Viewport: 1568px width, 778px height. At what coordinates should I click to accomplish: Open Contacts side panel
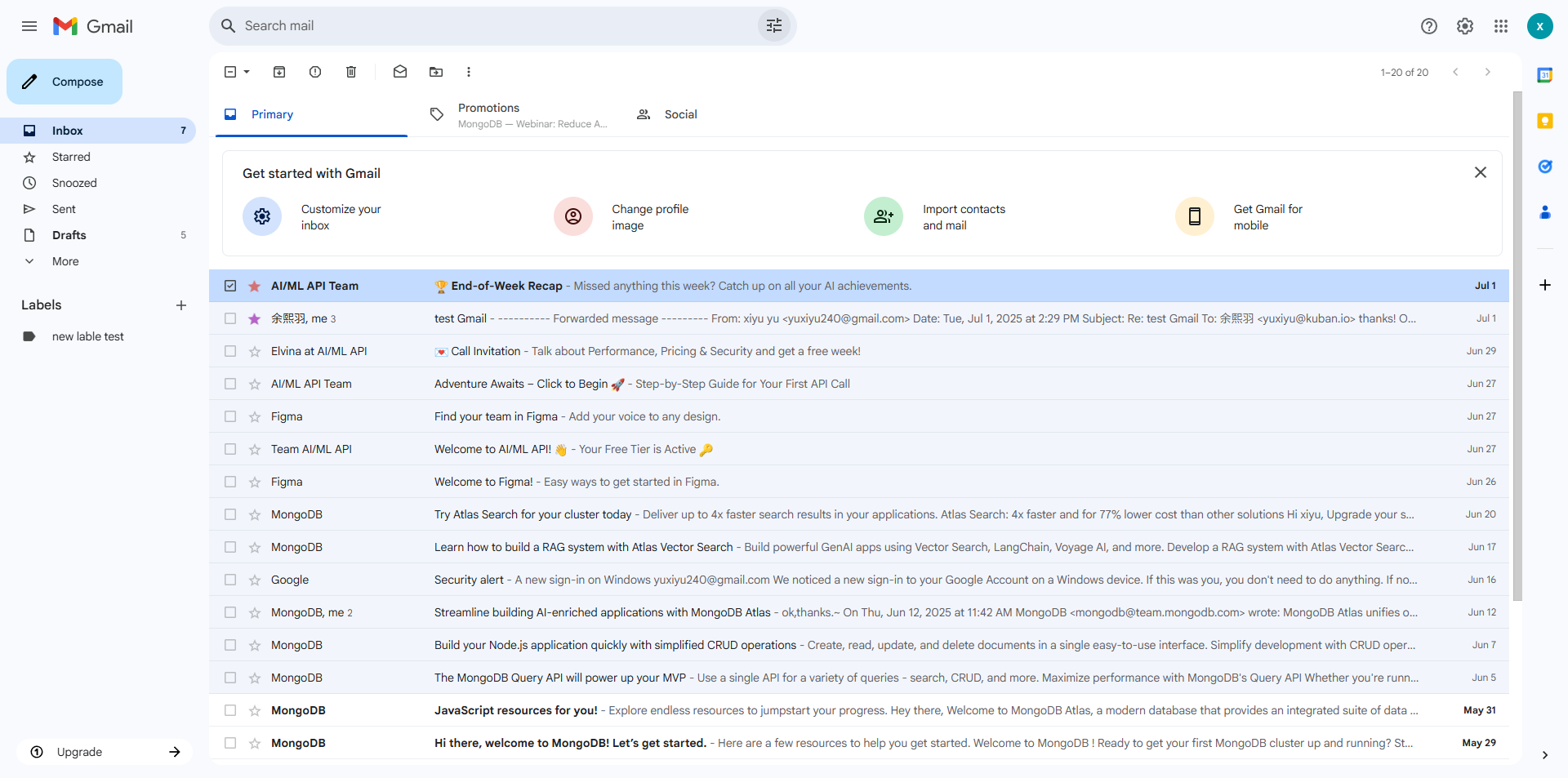(x=1545, y=212)
